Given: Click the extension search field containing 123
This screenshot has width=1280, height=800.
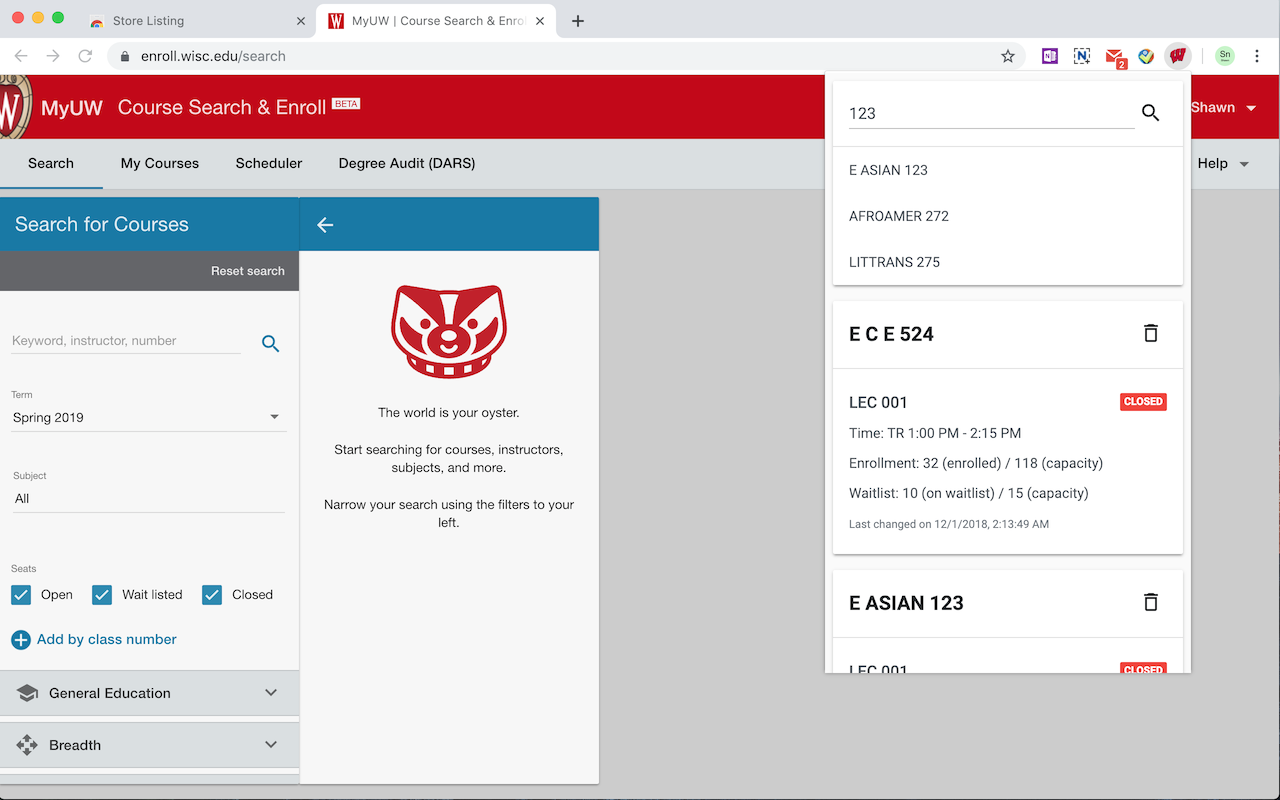Looking at the screenshot, I should (x=991, y=113).
